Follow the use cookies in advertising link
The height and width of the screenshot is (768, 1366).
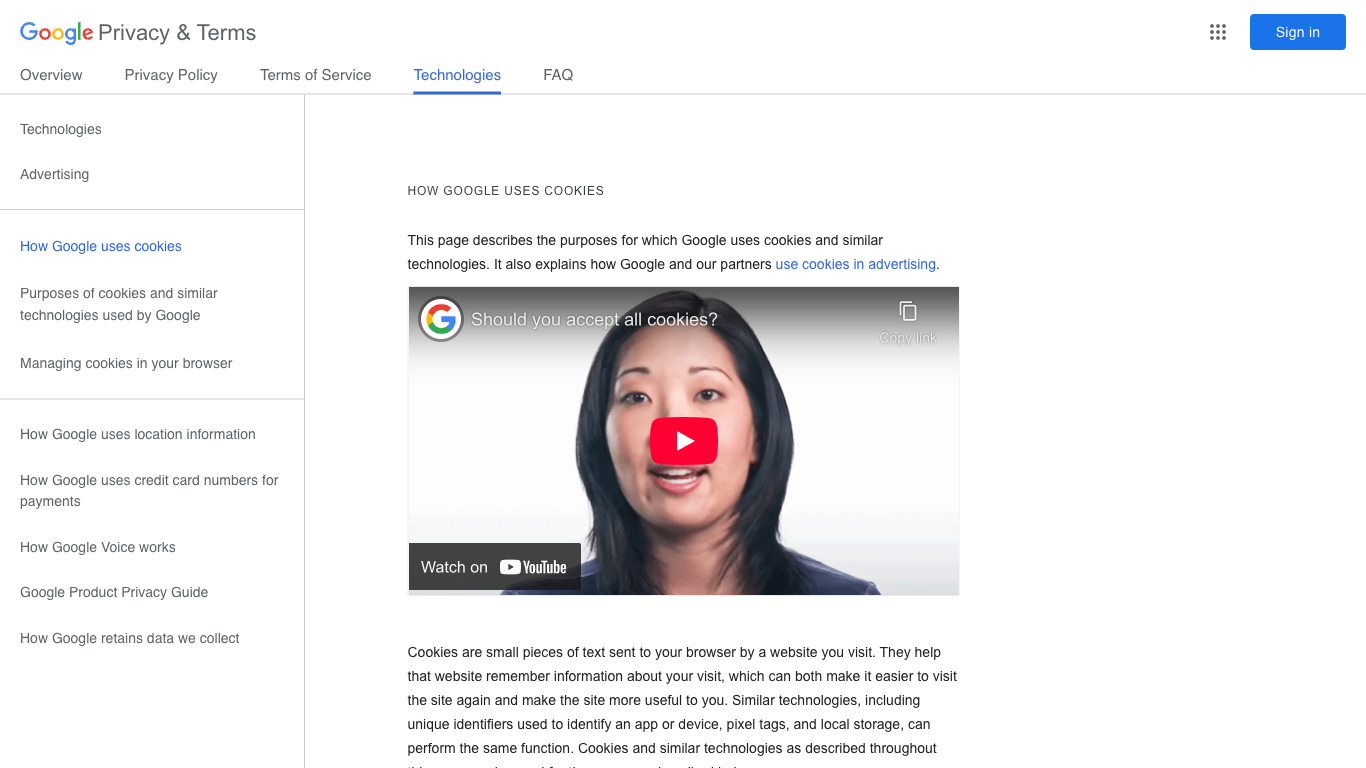click(856, 264)
